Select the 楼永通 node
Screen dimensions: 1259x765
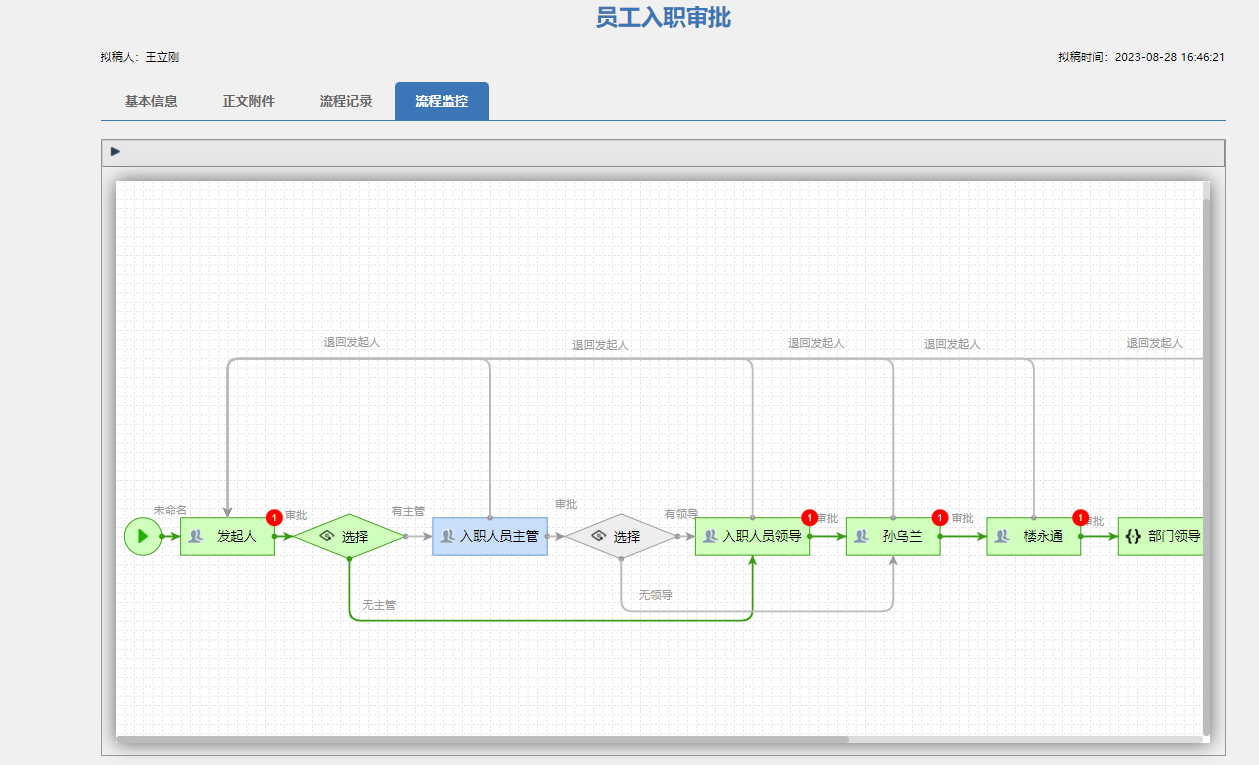1033,536
